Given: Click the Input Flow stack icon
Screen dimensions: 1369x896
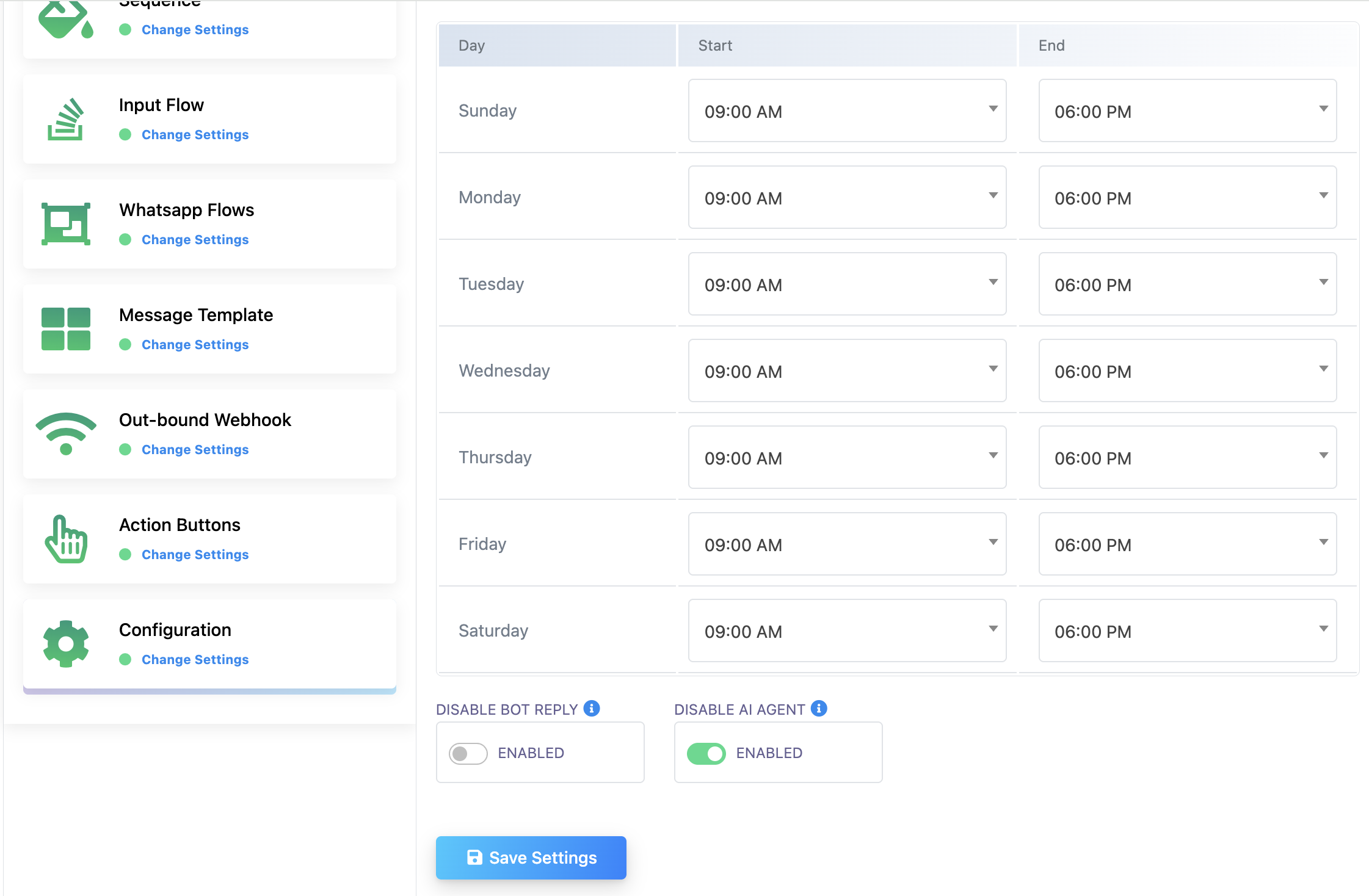Looking at the screenshot, I should pos(65,120).
